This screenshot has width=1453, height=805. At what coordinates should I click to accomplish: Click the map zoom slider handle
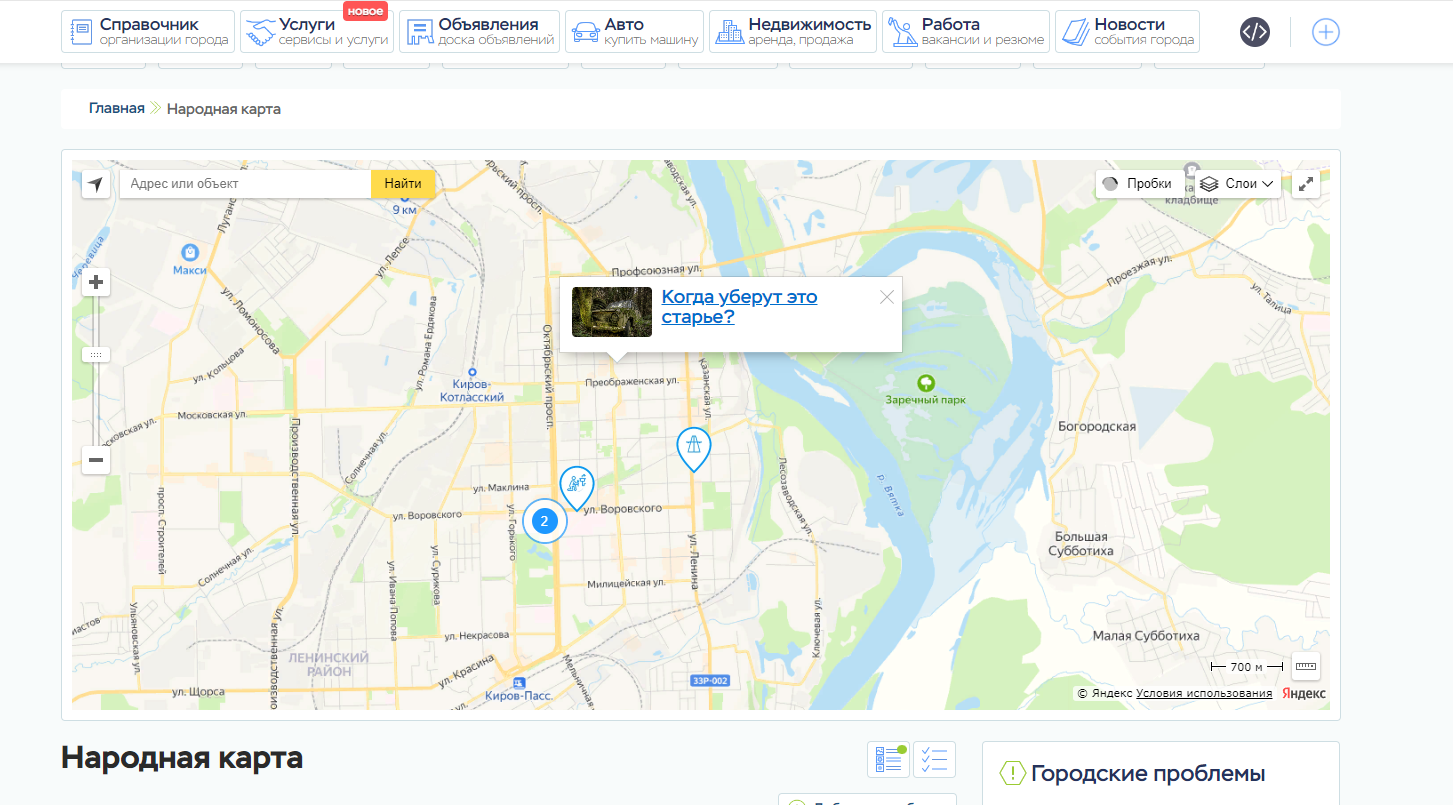tap(96, 355)
